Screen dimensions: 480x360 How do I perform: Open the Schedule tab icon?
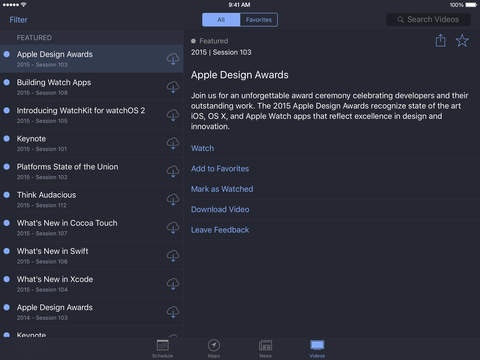tap(162, 346)
